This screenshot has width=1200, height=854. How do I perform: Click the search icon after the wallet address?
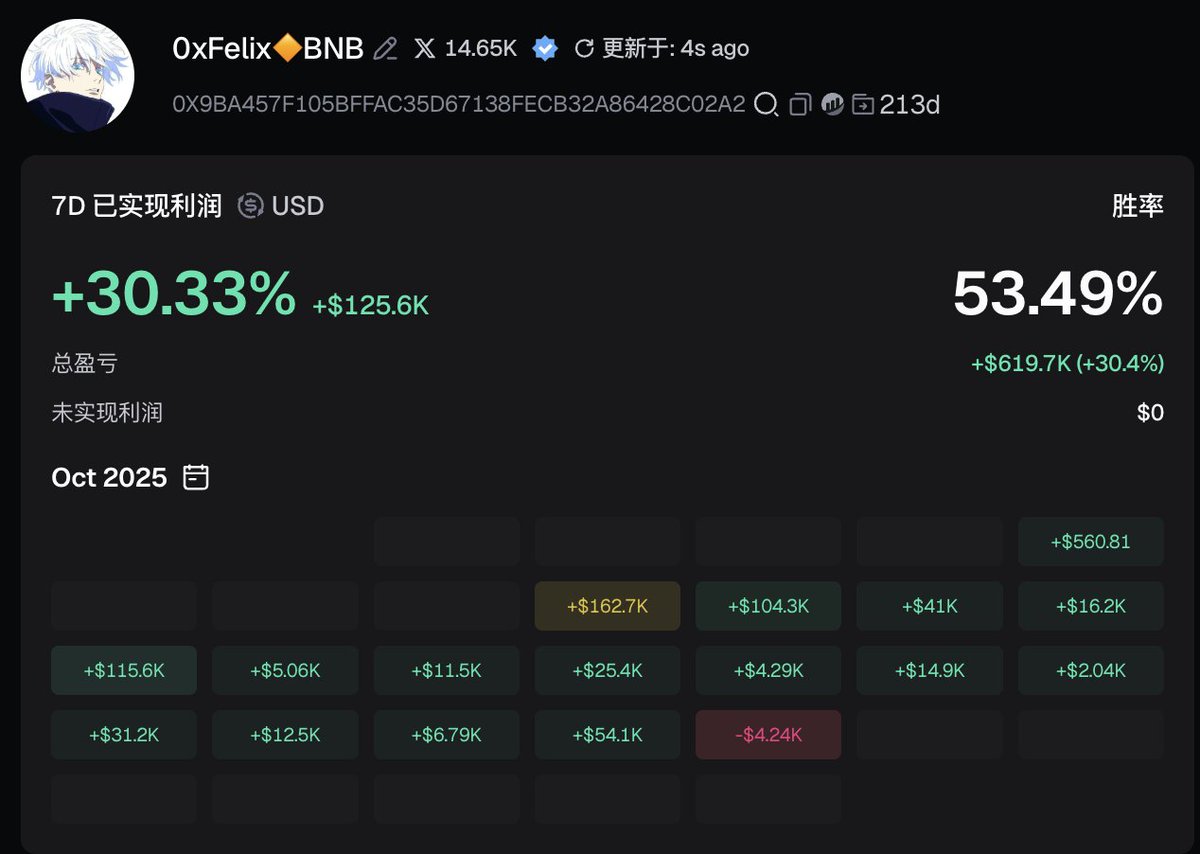click(x=765, y=104)
